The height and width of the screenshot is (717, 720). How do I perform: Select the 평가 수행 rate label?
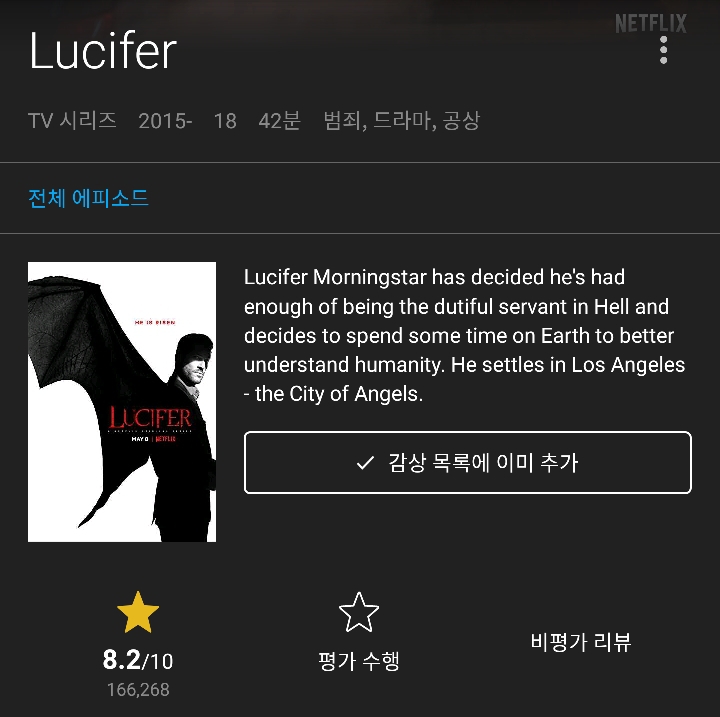tap(359, 661)
